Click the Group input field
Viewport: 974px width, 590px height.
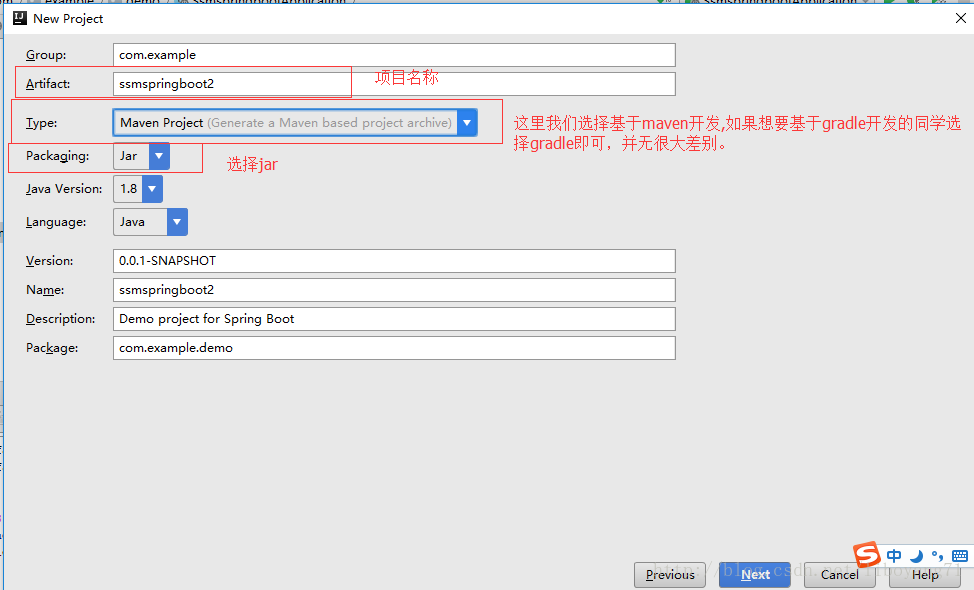pos(394,55)
